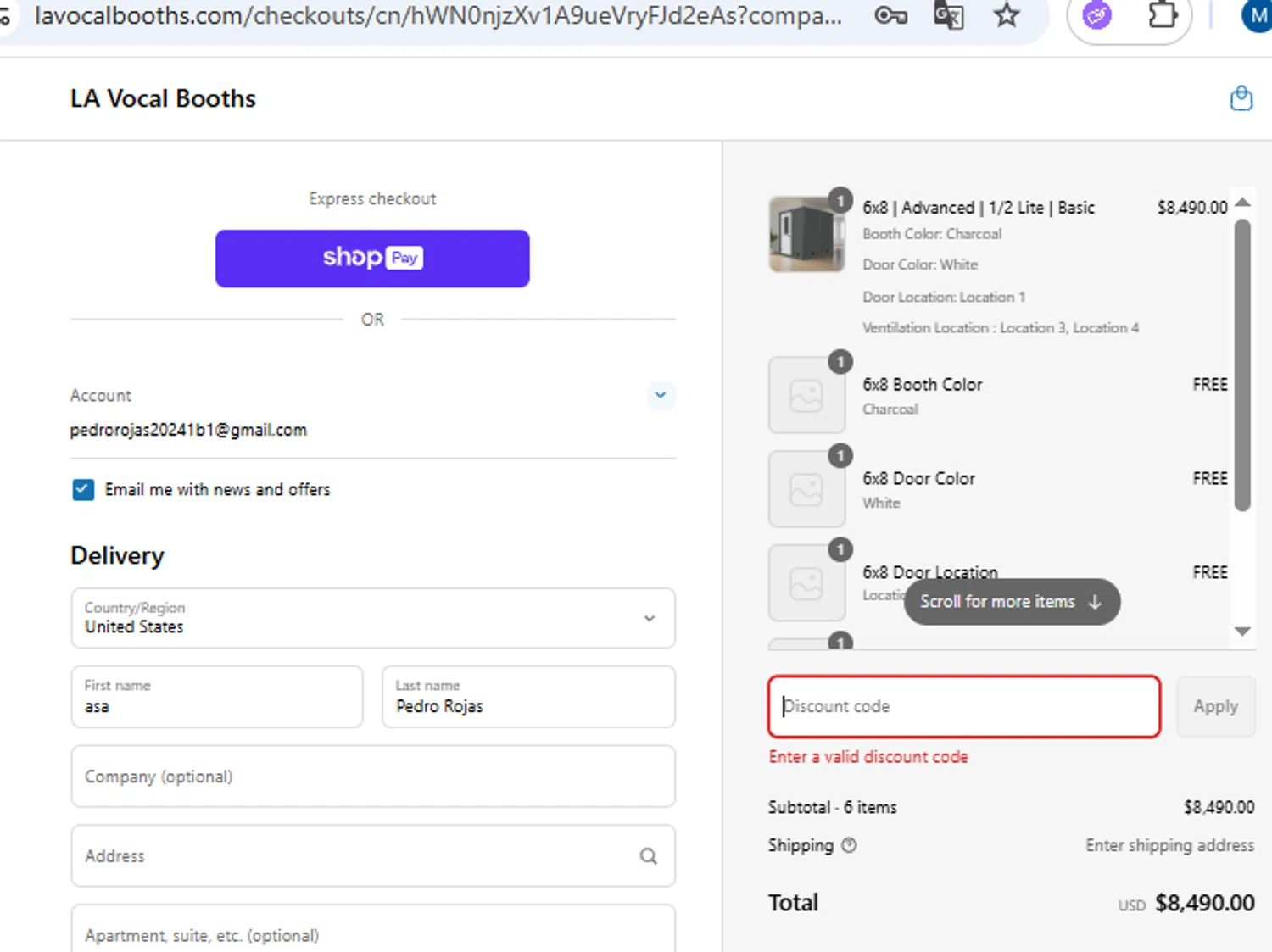Click the order summary scrollbar down arrow

(1242, 631)
